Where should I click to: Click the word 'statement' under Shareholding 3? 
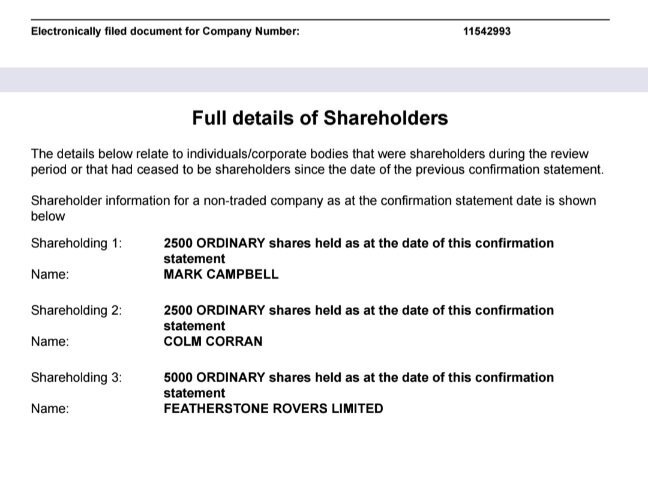tap(194, 393)
